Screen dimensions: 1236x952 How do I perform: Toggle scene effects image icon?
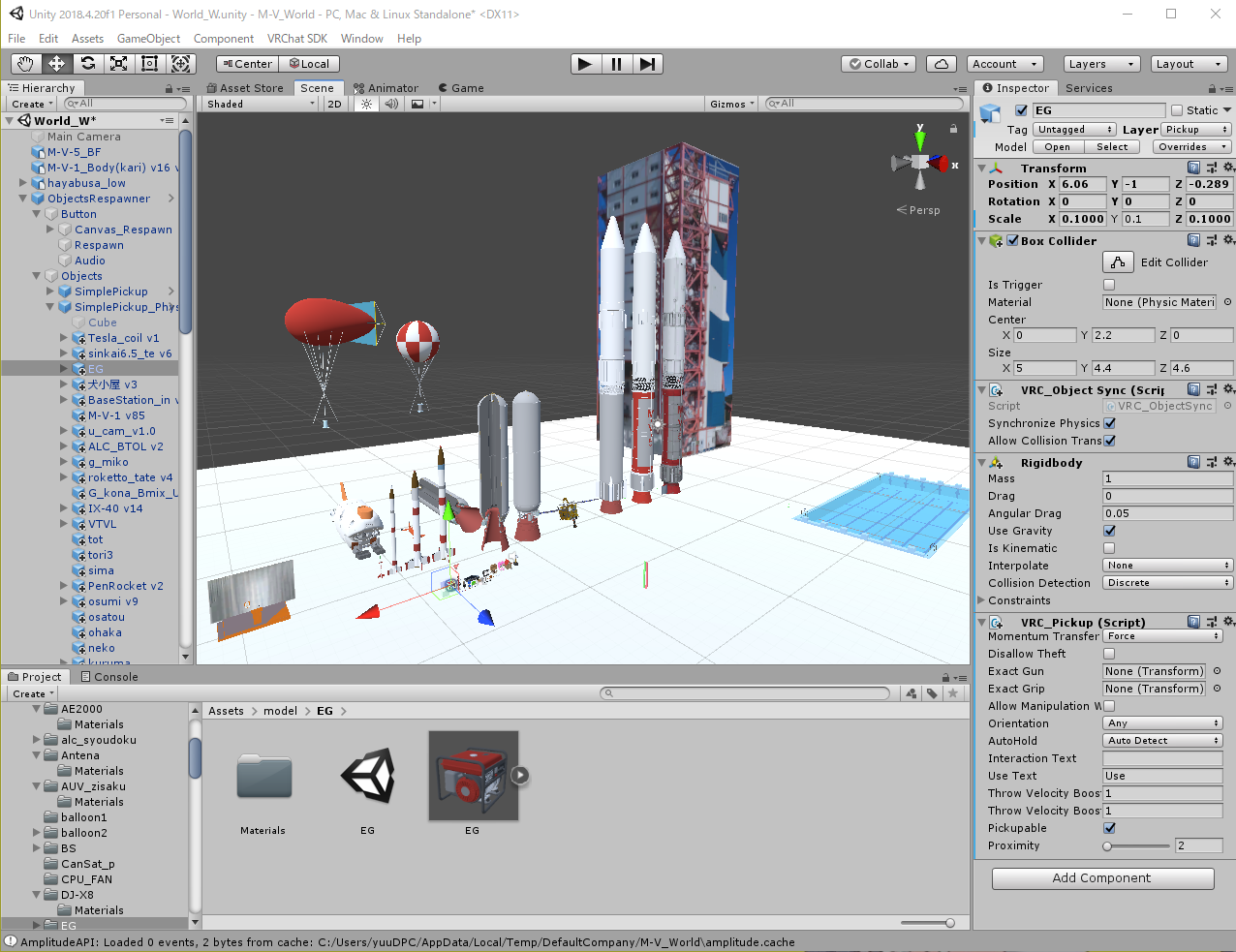pyautogui.click(x=417, y=104)
